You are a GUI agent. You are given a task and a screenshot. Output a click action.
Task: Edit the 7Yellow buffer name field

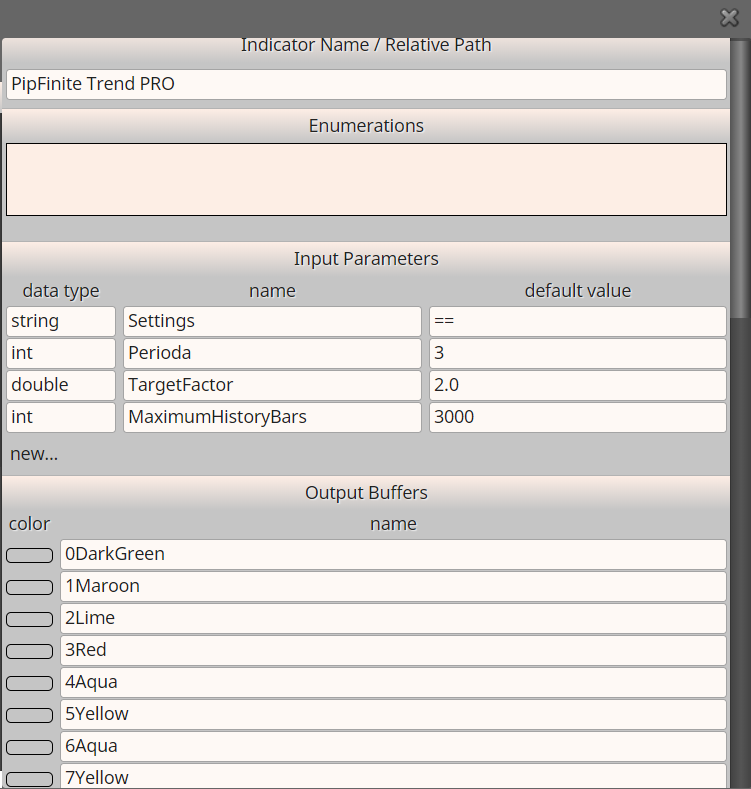coord(393,776)
